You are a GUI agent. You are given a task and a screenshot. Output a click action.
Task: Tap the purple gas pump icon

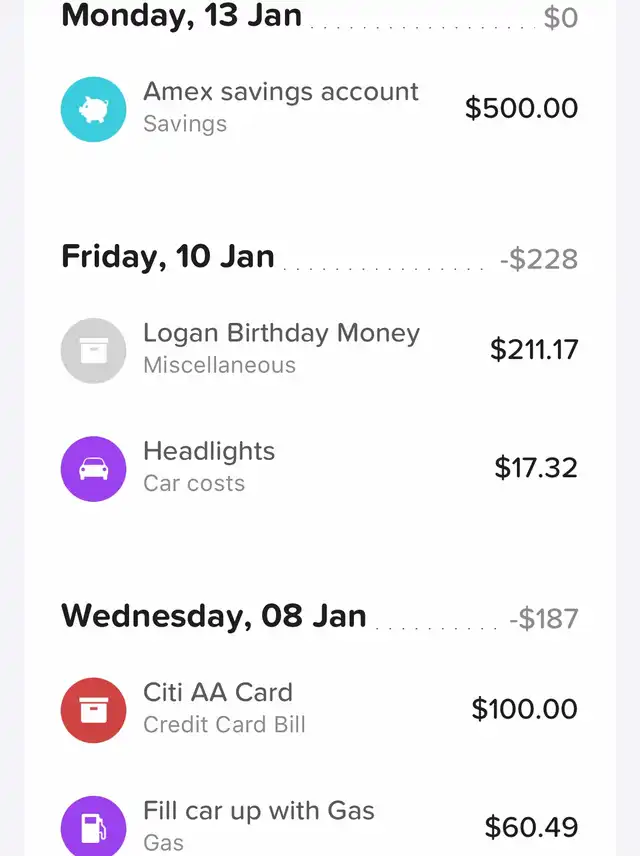tap(93, 827)
